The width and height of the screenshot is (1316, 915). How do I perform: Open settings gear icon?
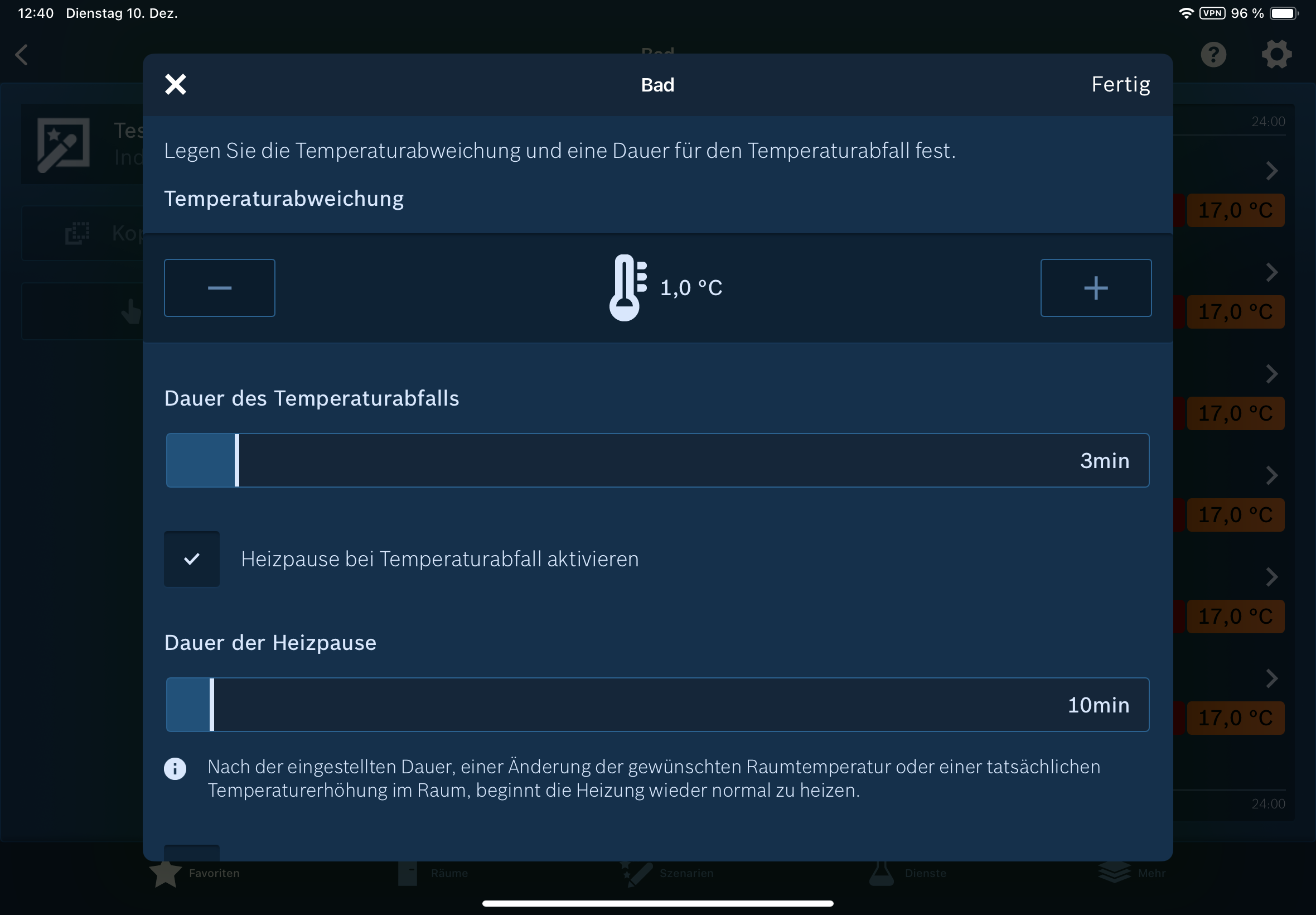(x=1276, y=55)
